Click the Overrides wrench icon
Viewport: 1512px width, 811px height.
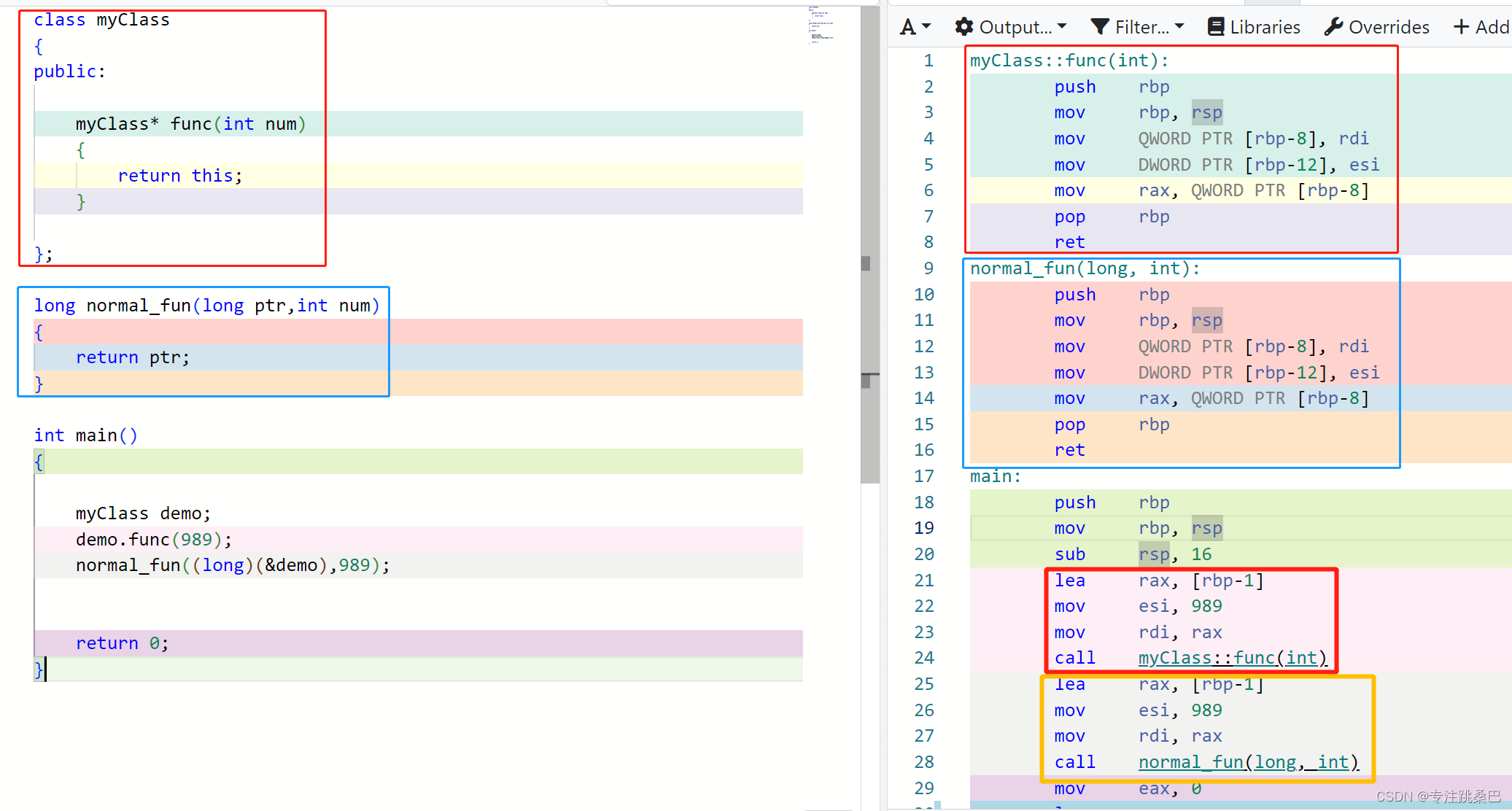click(1334, 27)
